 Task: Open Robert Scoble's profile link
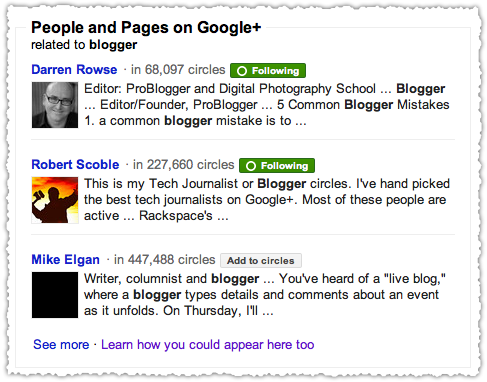(75, 165)
